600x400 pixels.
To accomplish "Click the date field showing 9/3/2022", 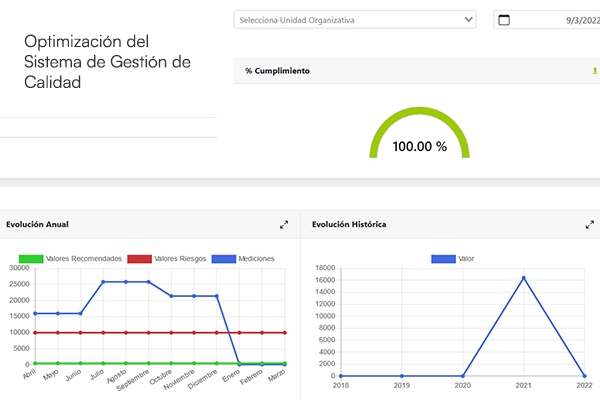I will [547, 20].
